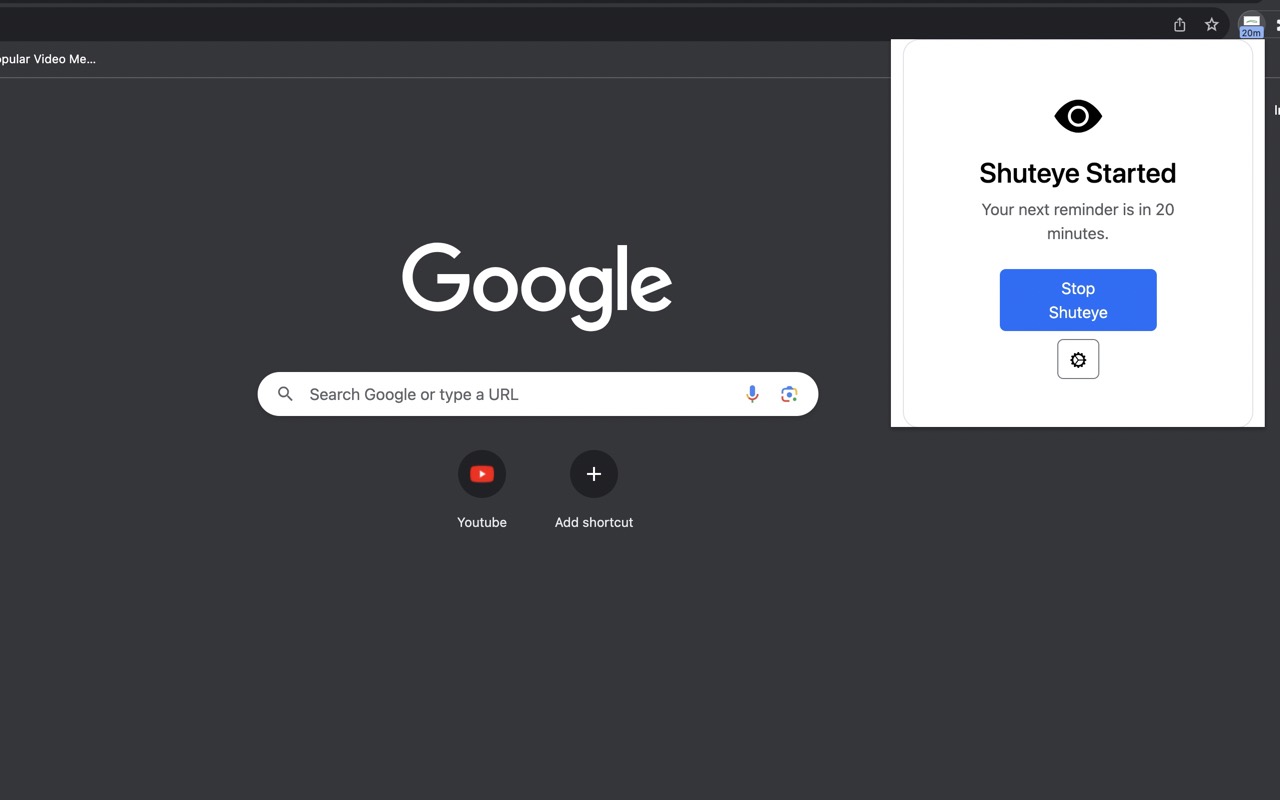Click the Shuteye eye logo in the popup
The image size is (1280, 800).
coord(1078,115)
